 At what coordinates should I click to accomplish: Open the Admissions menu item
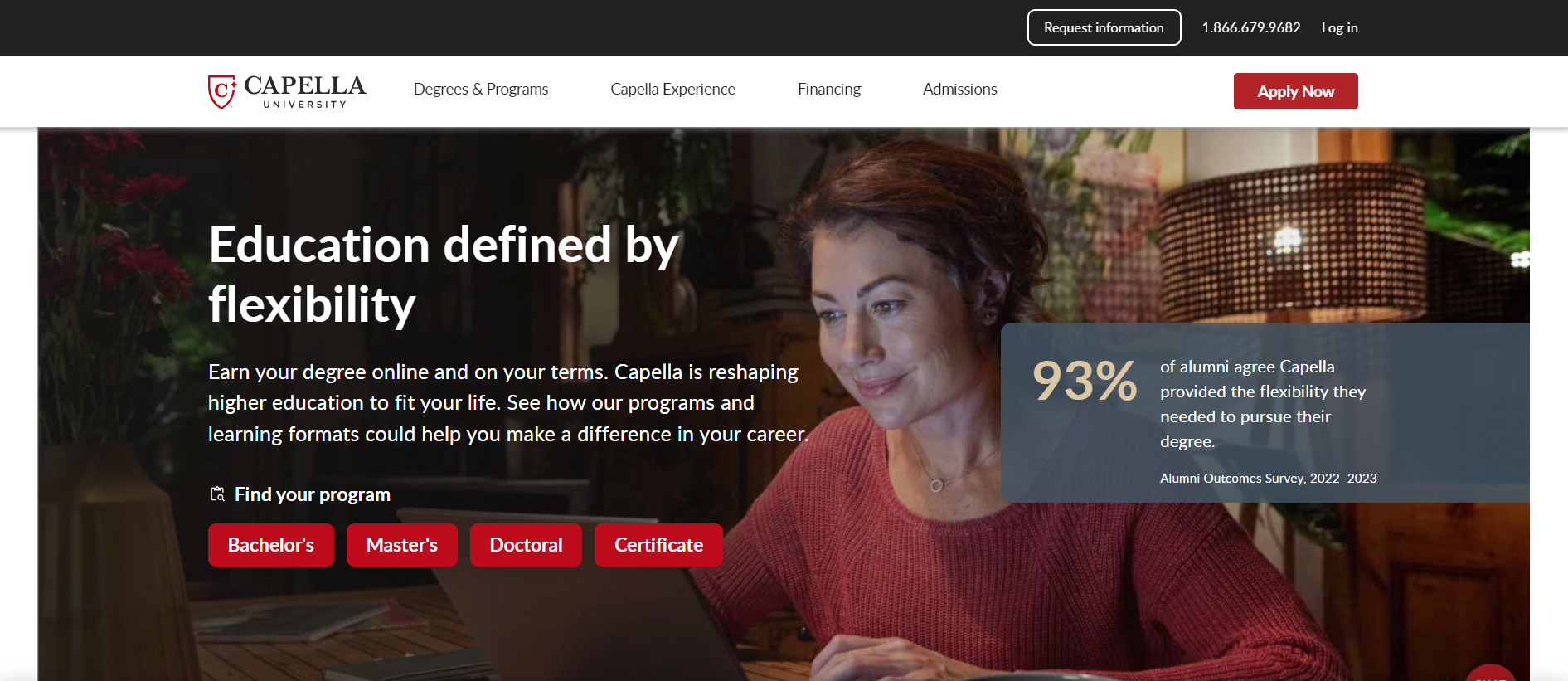point(959,89)
